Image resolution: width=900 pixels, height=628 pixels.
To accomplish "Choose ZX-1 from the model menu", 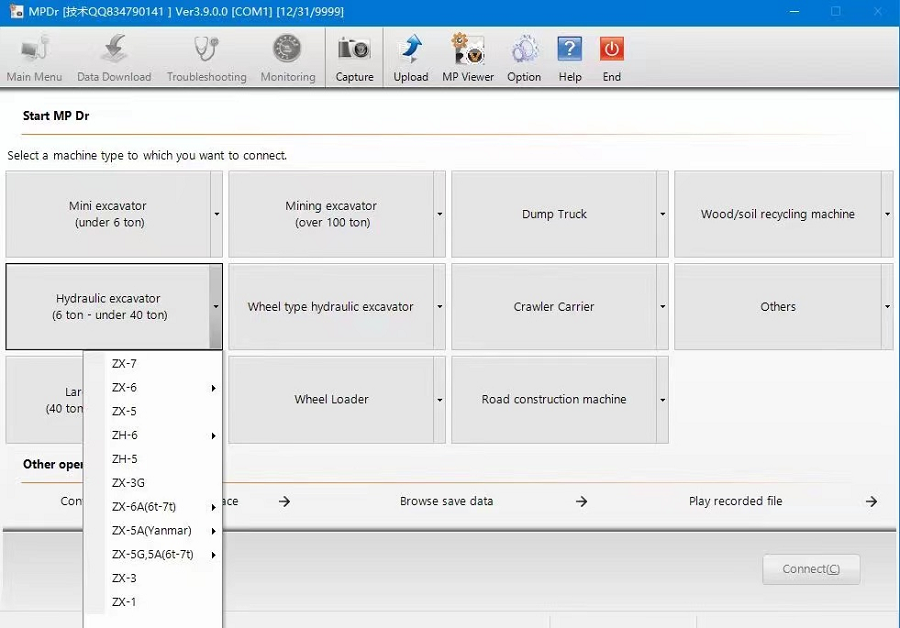I will point(153,602).
